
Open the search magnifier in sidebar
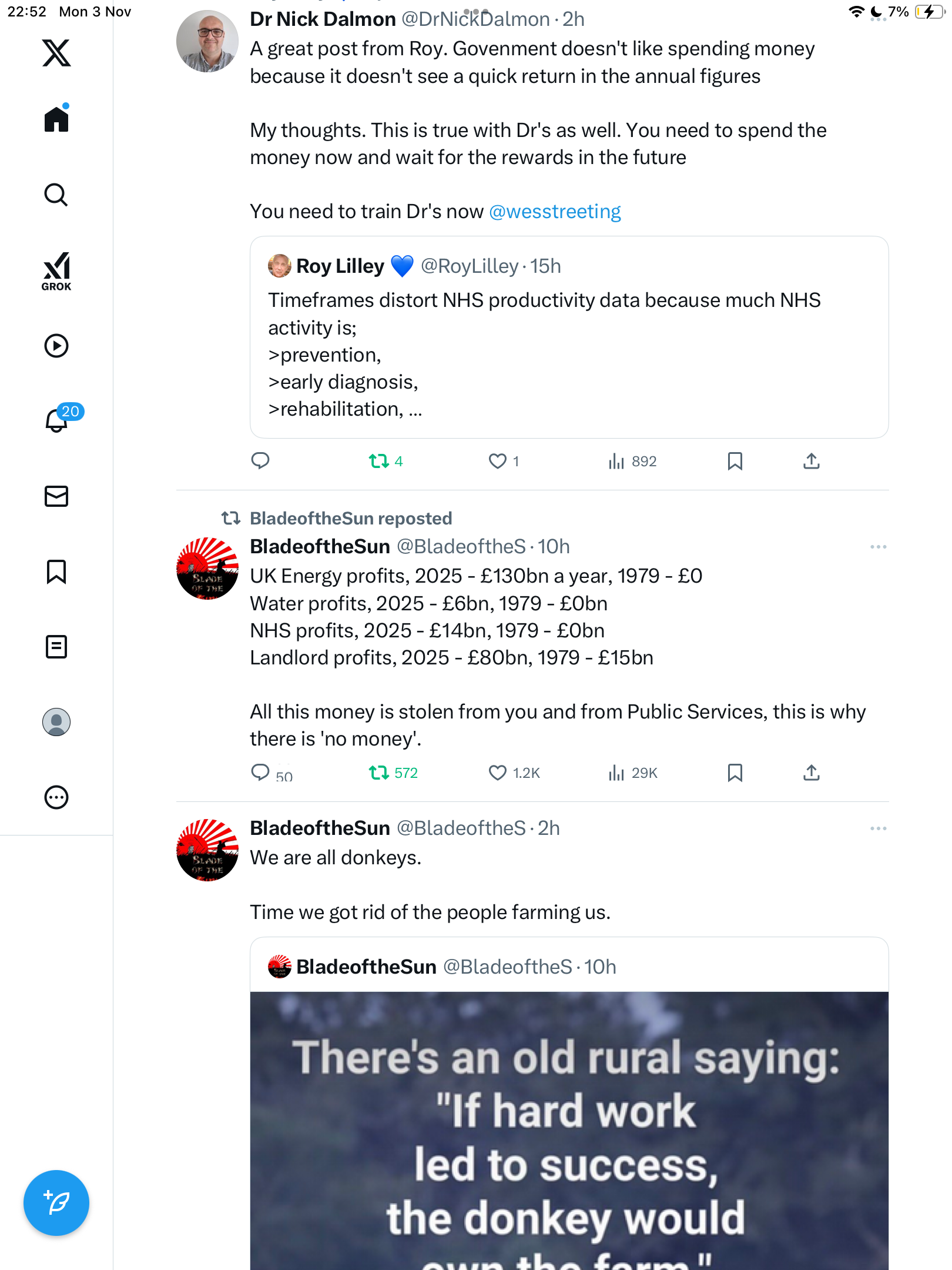point(56,195)
